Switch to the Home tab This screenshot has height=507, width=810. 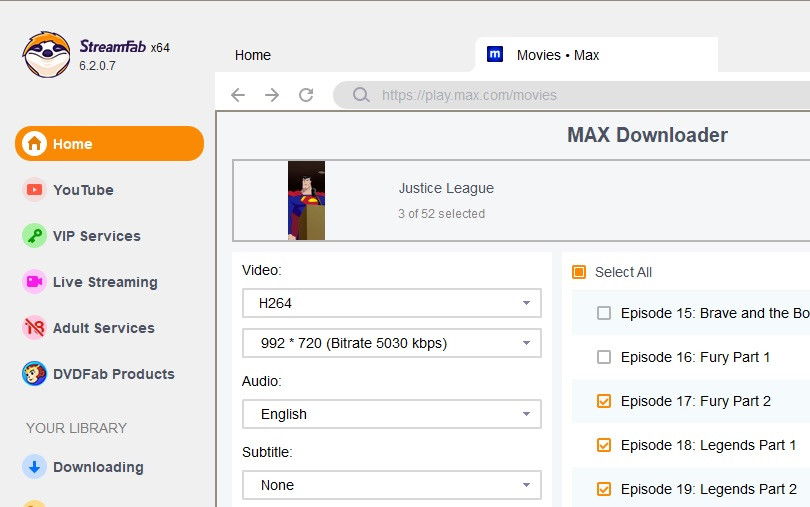click(253, 55)
